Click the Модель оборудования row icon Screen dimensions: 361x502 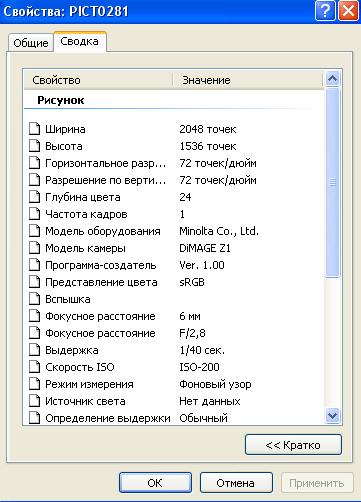(34, 231)
